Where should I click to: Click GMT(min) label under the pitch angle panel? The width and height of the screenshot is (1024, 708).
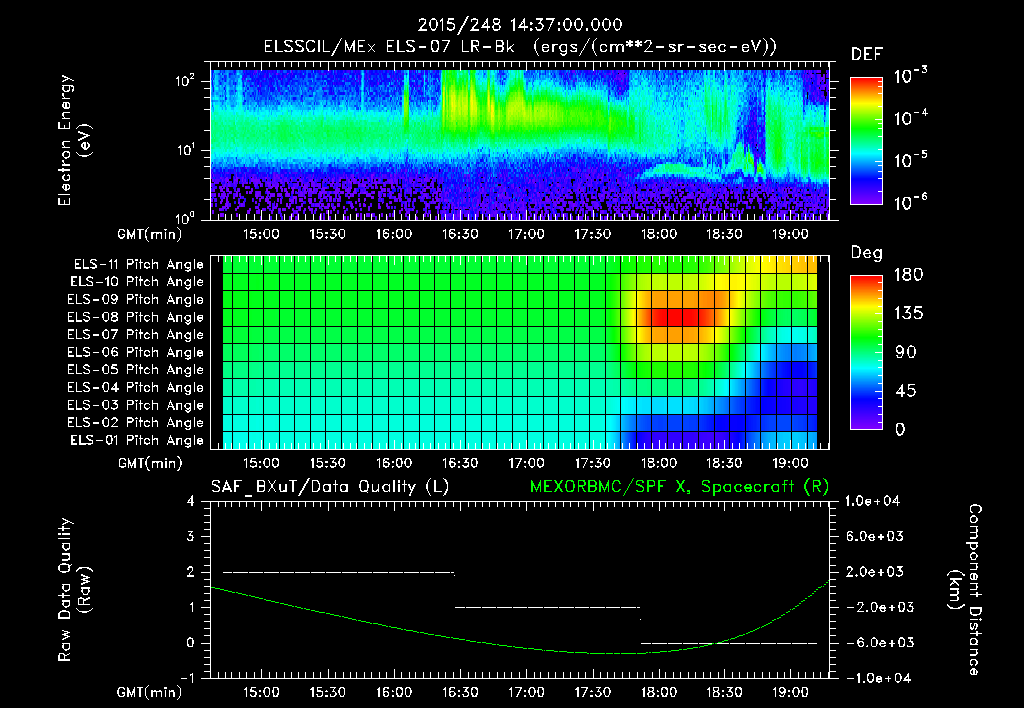[x=150, y=464]
